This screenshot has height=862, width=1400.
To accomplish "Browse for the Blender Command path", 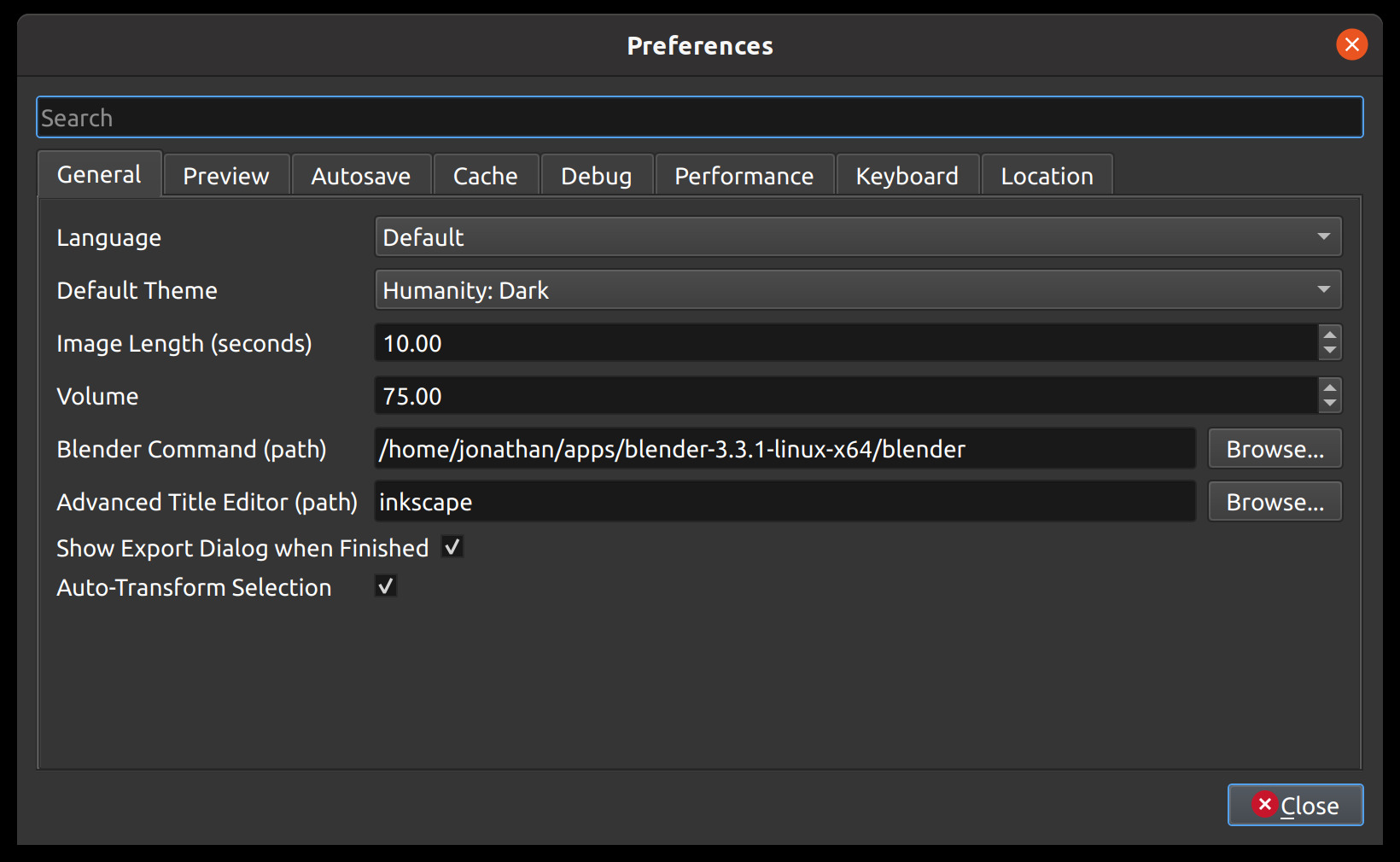I will point(1275,449).
